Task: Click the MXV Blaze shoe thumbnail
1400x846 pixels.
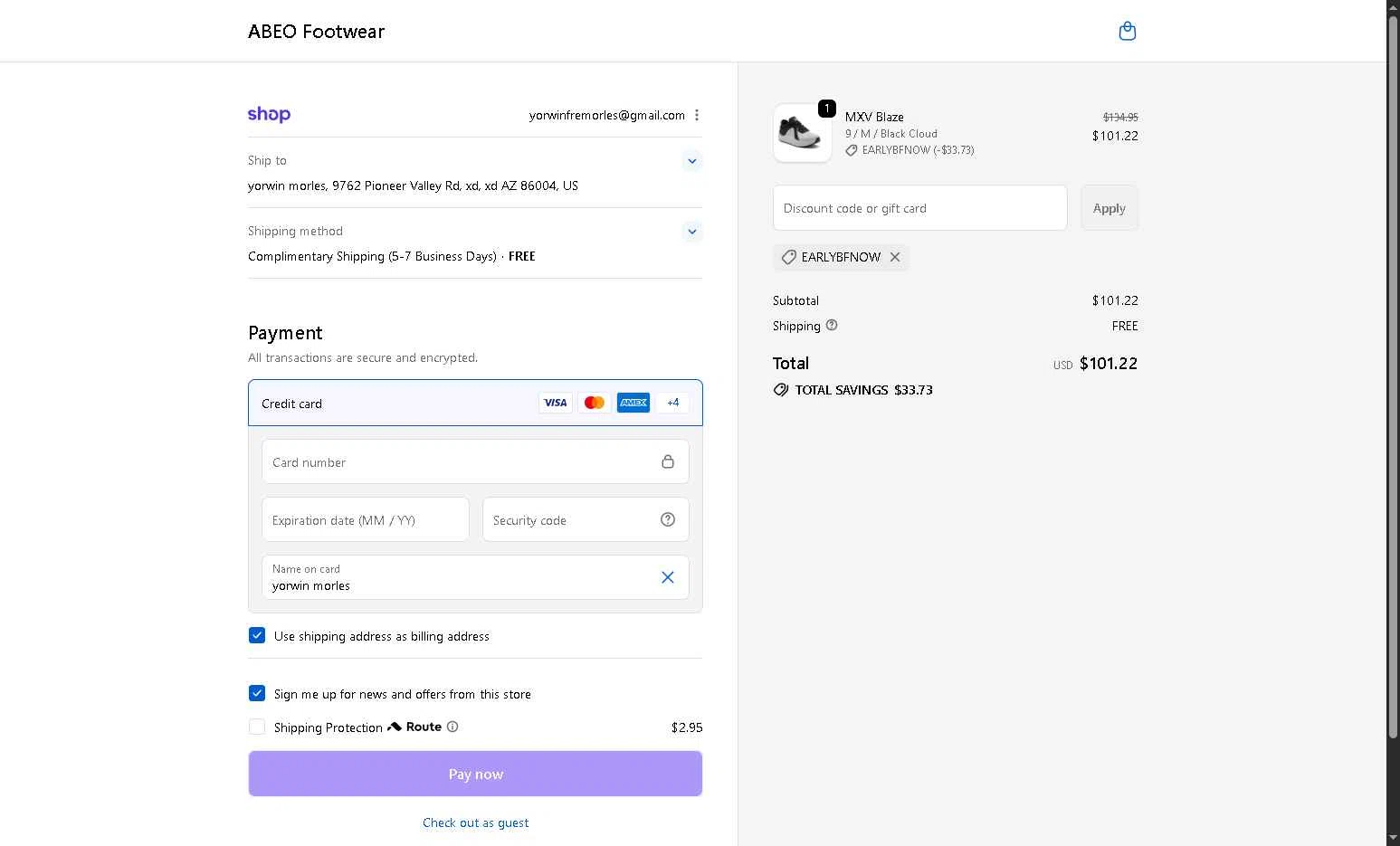Action: tap(803, 133)
